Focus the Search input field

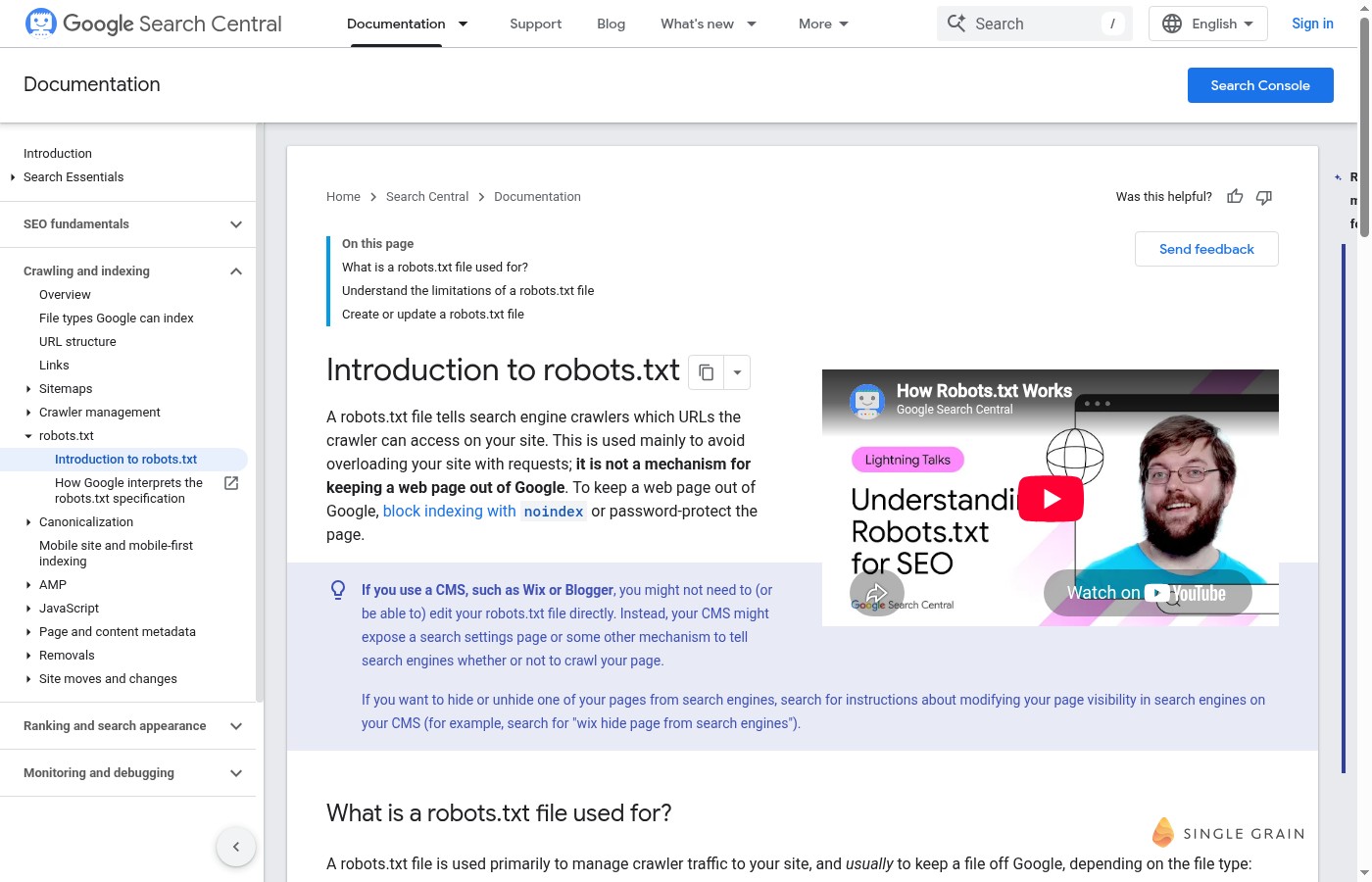point(1034,24)
